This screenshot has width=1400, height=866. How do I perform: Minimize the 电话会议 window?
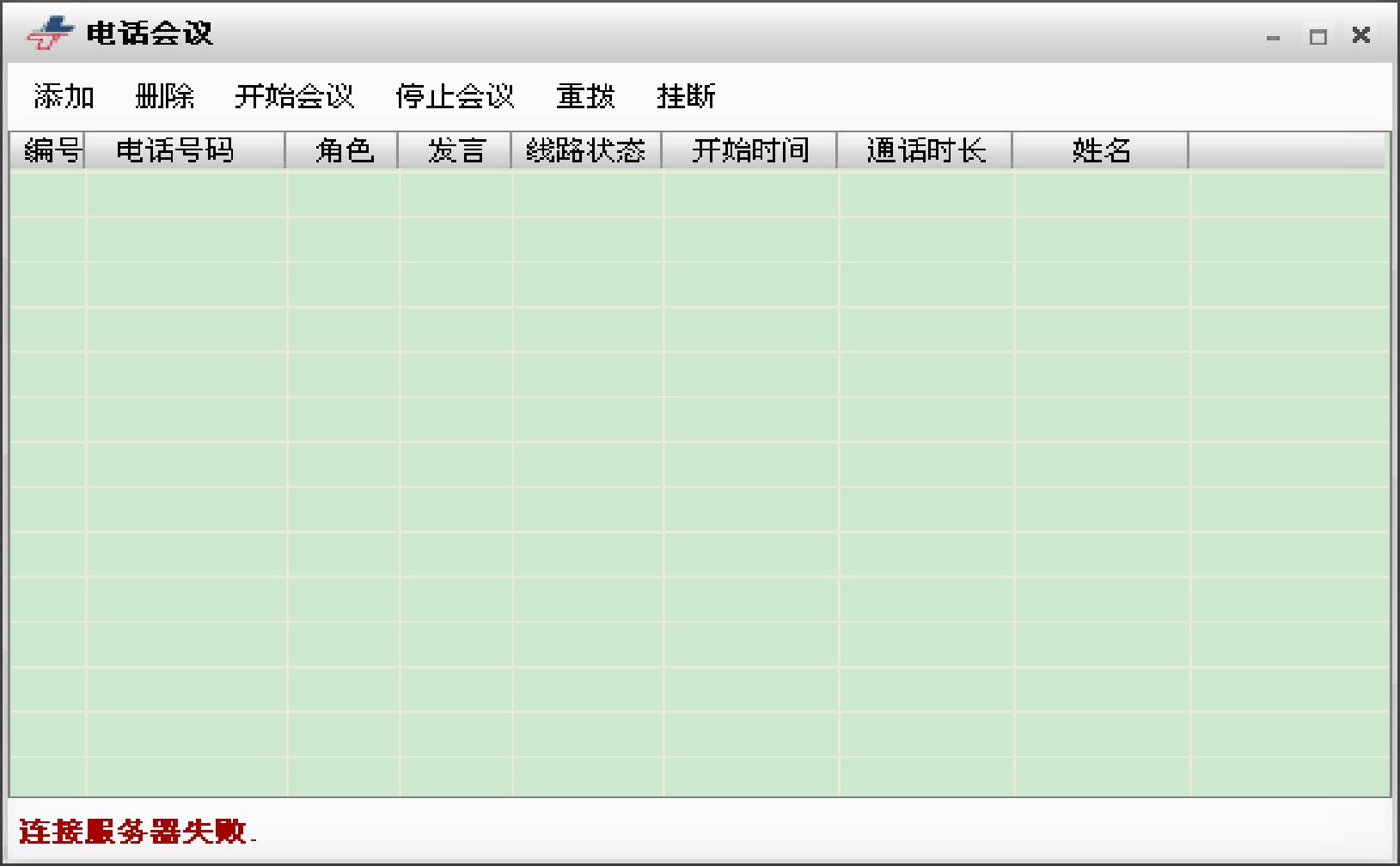pos(1274,36)
